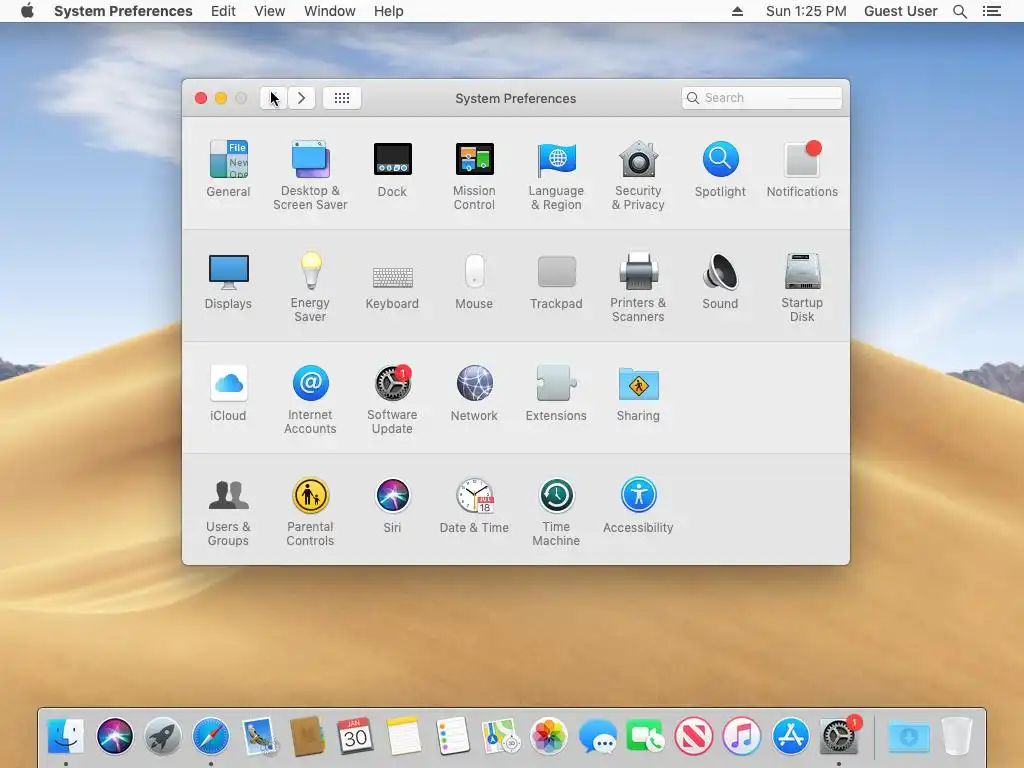
Task: Open the Network preference pane
Action: click(474, 393)
